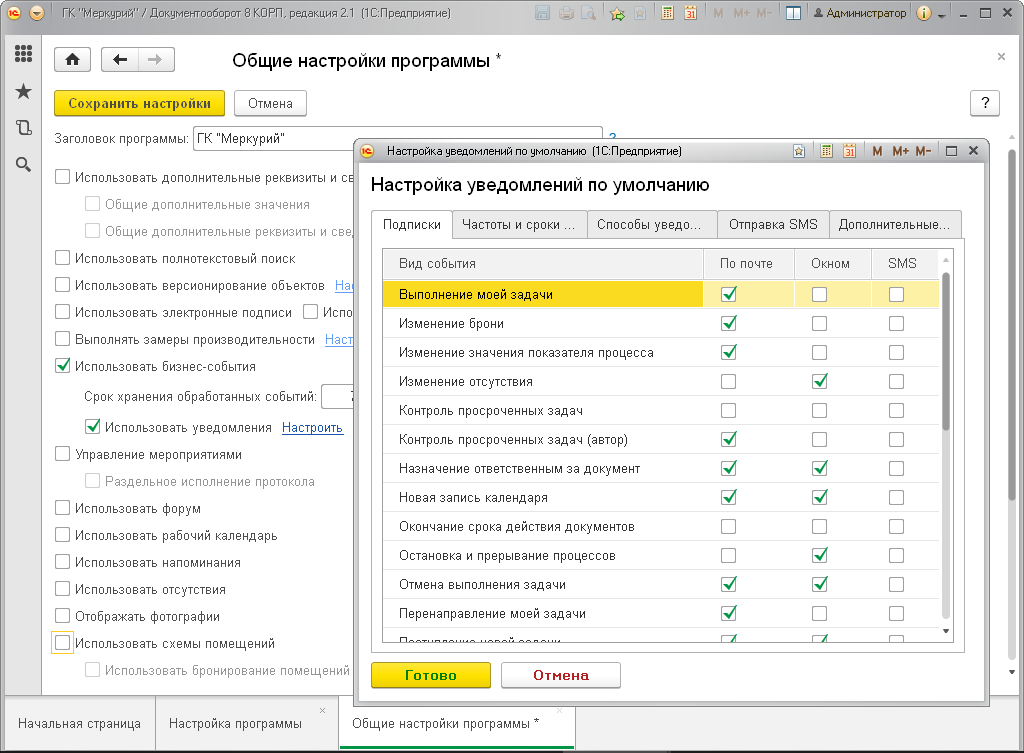Screen dimensions: 1024x753
Task: Open the Настроить notifications link
Action: coord(312,427)
